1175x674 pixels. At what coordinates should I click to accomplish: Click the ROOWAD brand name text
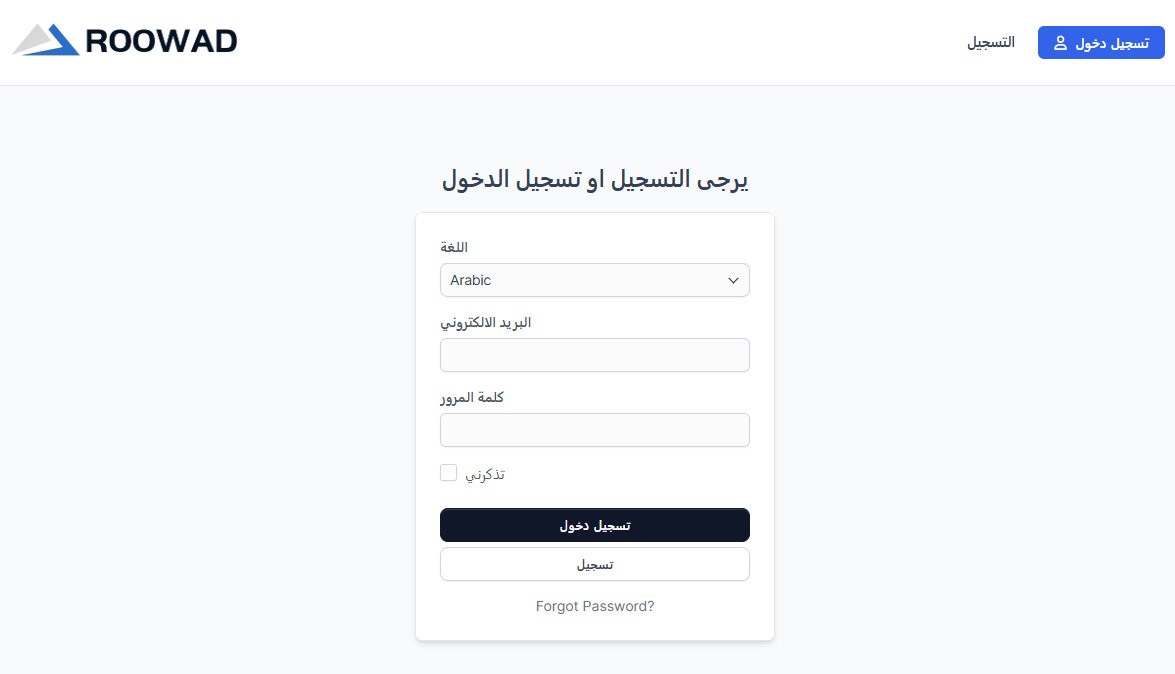(x=161, y=41)
